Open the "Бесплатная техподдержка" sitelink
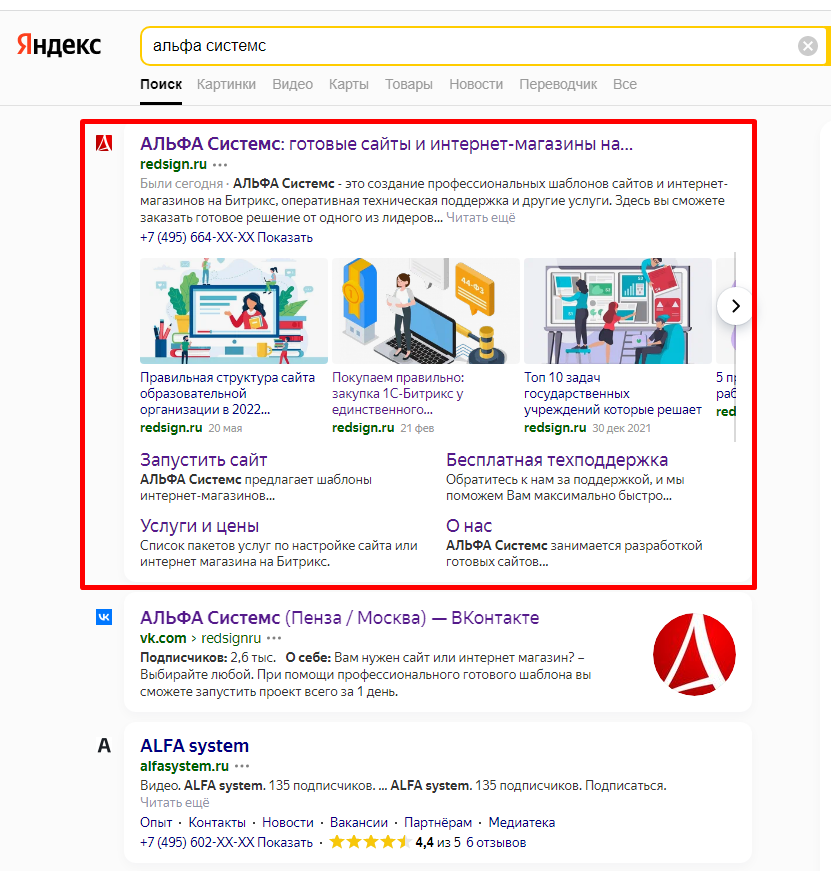831x871 pixels. [x=557, y=460]
